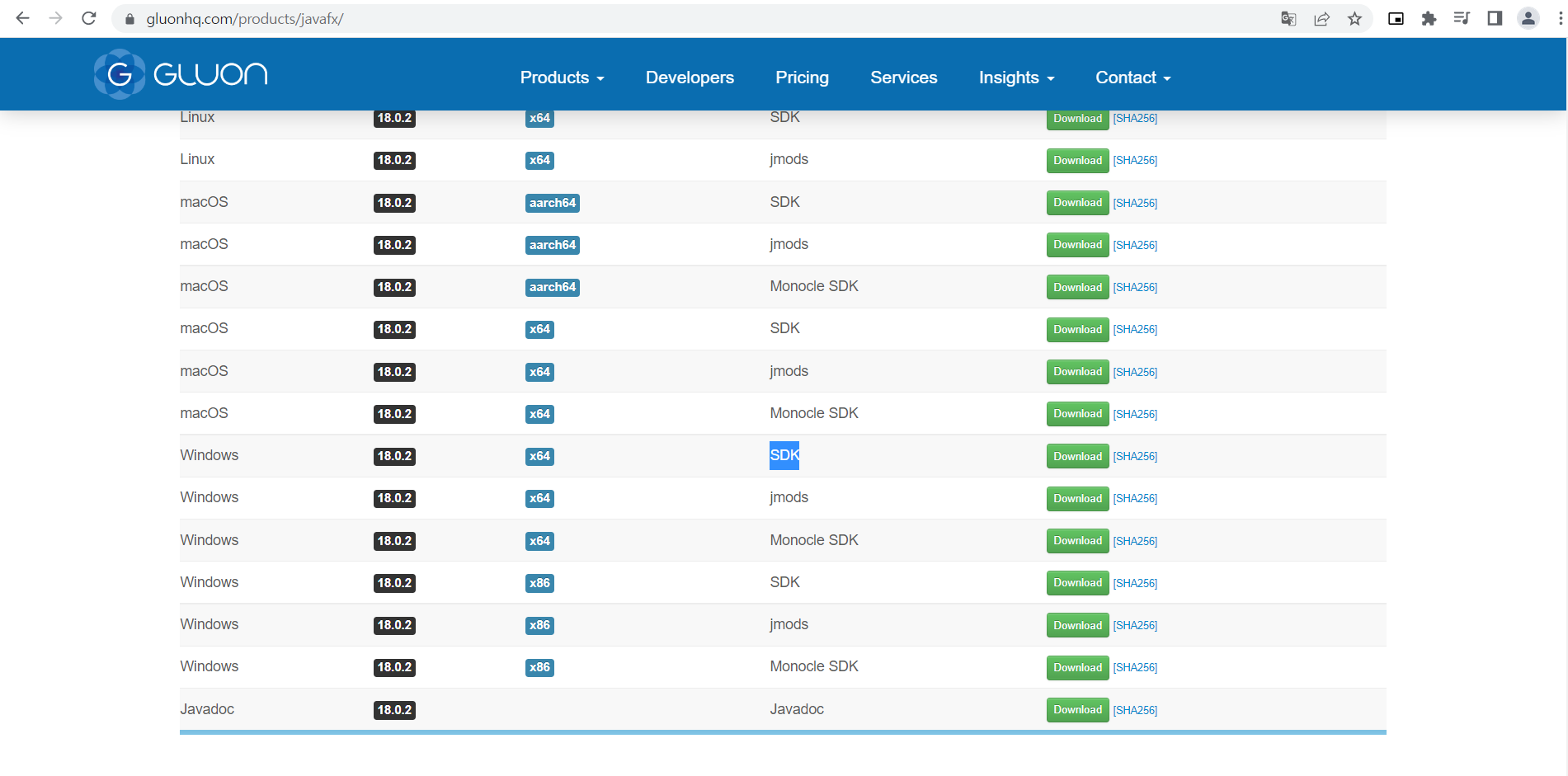
Task: Expand the Products menu
Action: coord(562,78)
